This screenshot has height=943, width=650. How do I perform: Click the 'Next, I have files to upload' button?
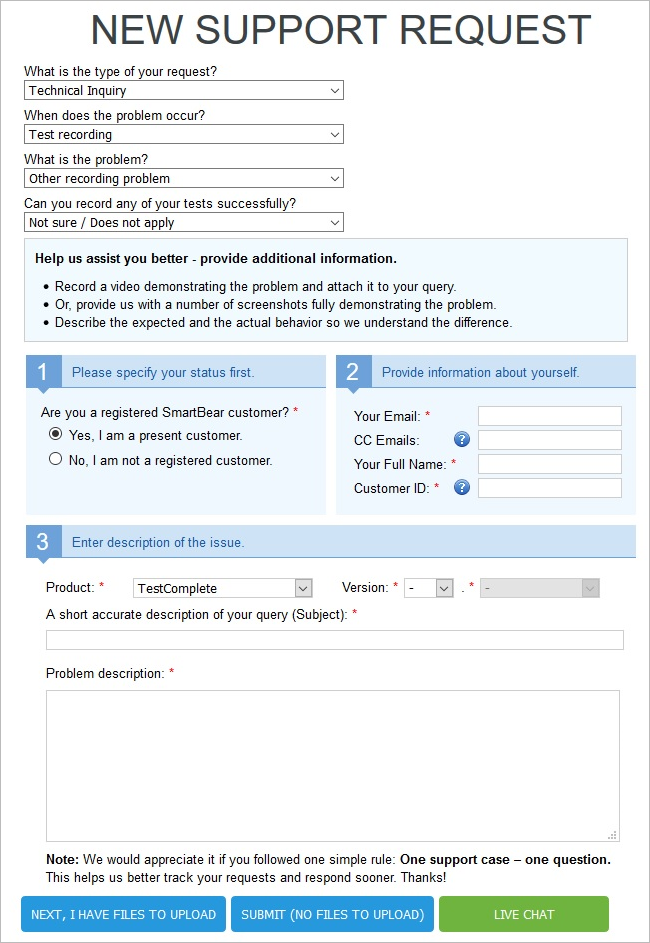(x=123, y=914)
